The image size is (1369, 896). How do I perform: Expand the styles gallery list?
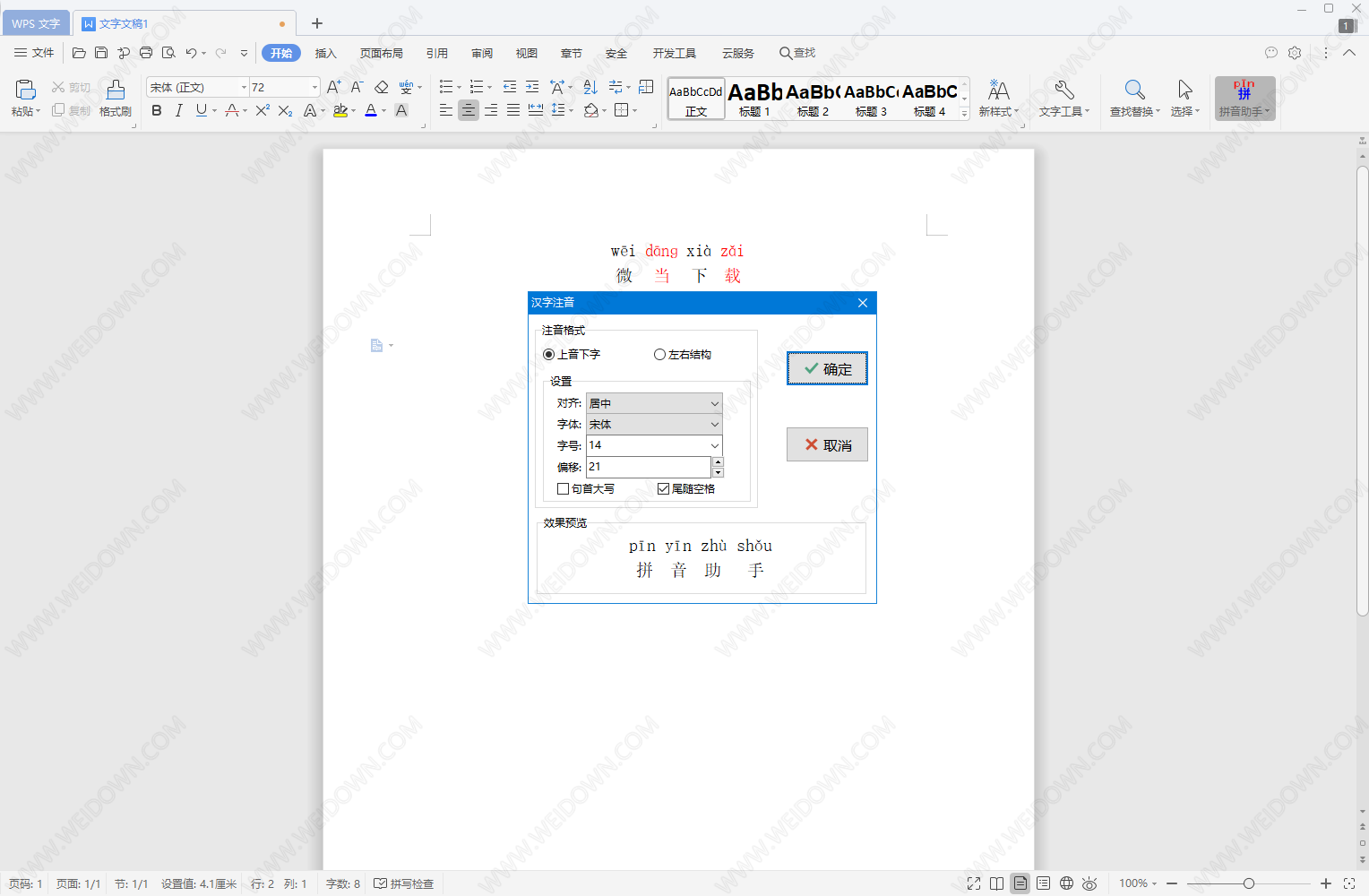(x=965, y=114)
